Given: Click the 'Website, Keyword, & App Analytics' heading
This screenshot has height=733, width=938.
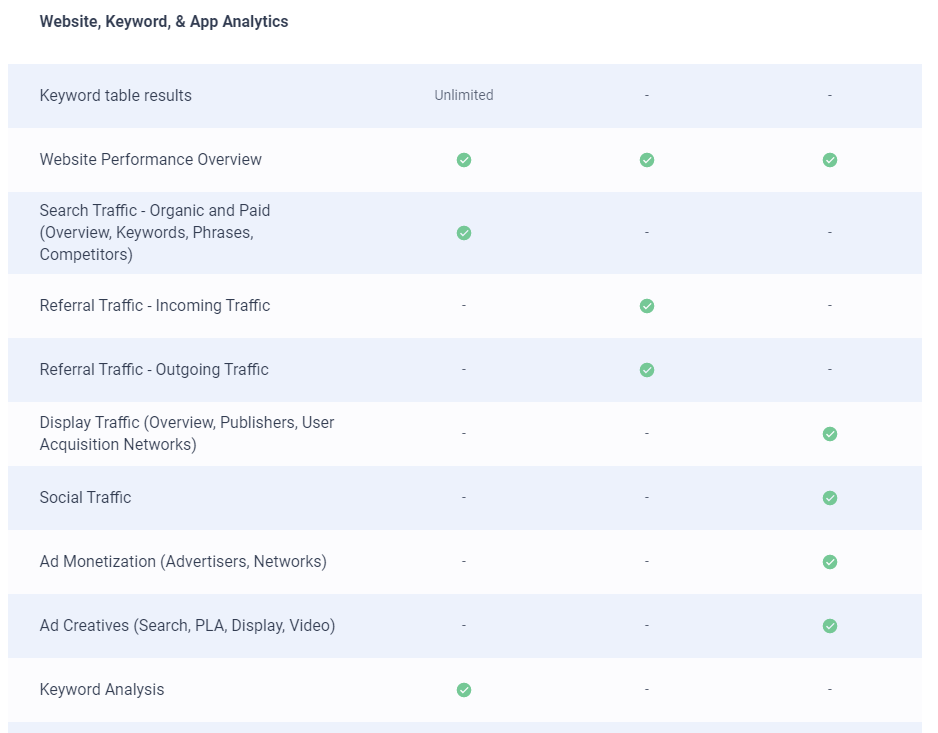Looking at the screenshot, I should pos(164,22).
